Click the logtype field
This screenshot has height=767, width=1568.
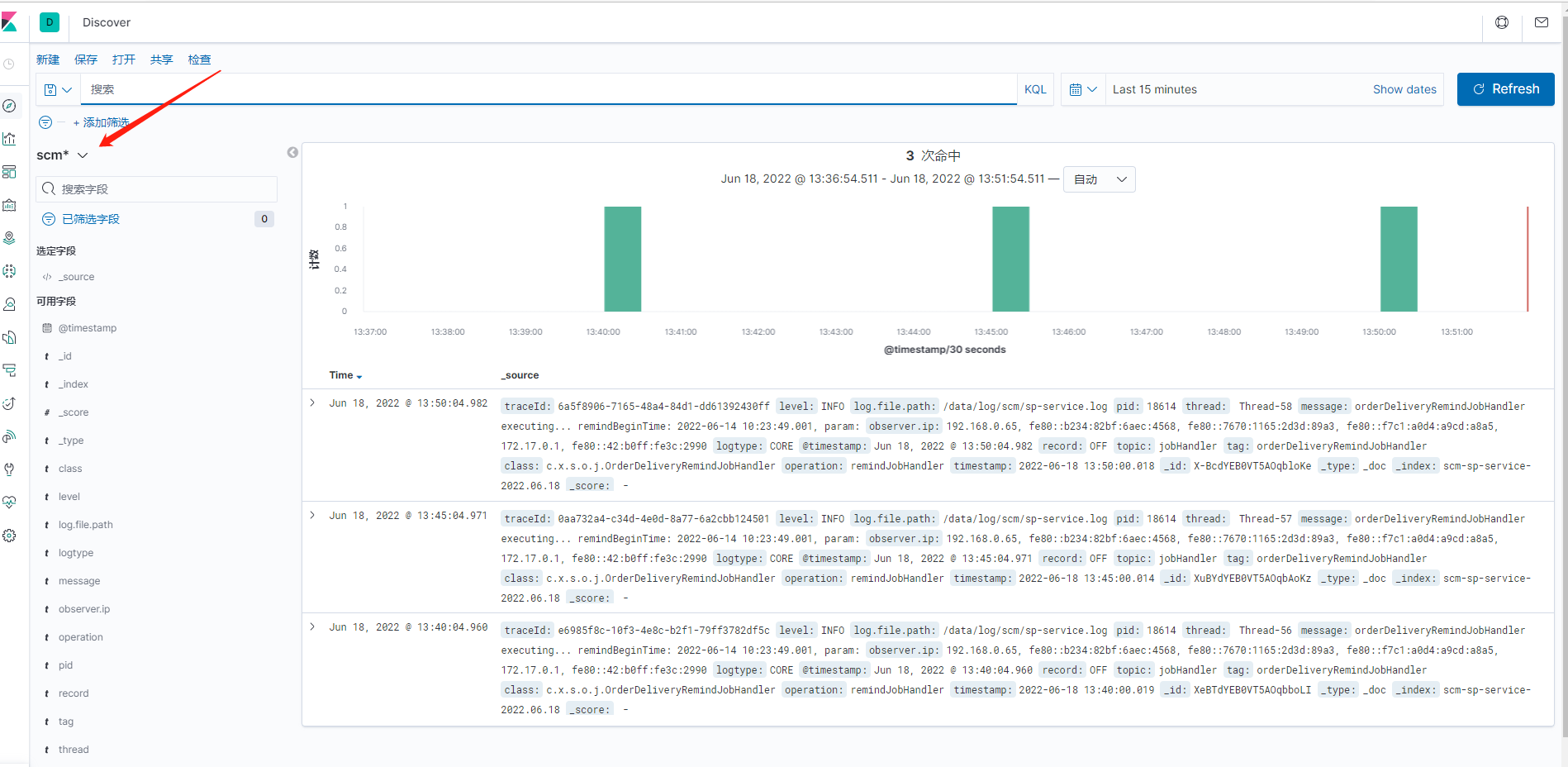coord(76,553)
